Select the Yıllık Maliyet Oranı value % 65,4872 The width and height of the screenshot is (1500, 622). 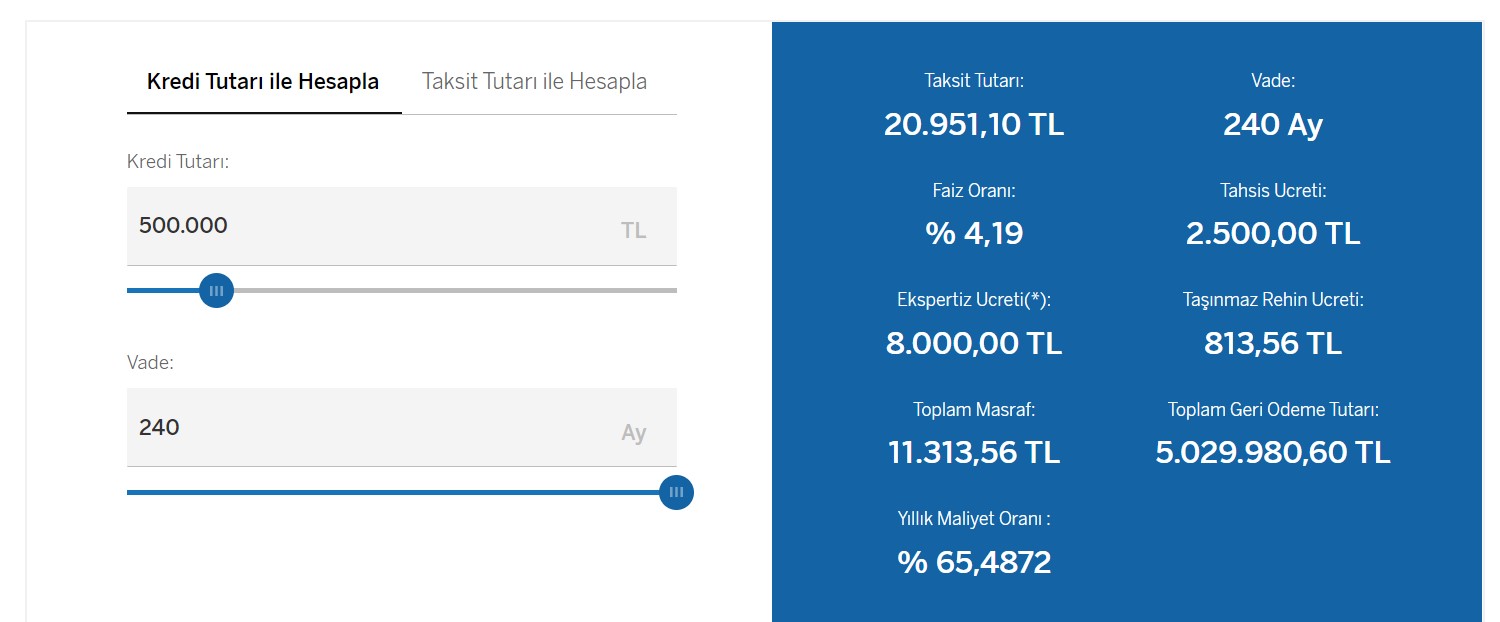point(974,562)
